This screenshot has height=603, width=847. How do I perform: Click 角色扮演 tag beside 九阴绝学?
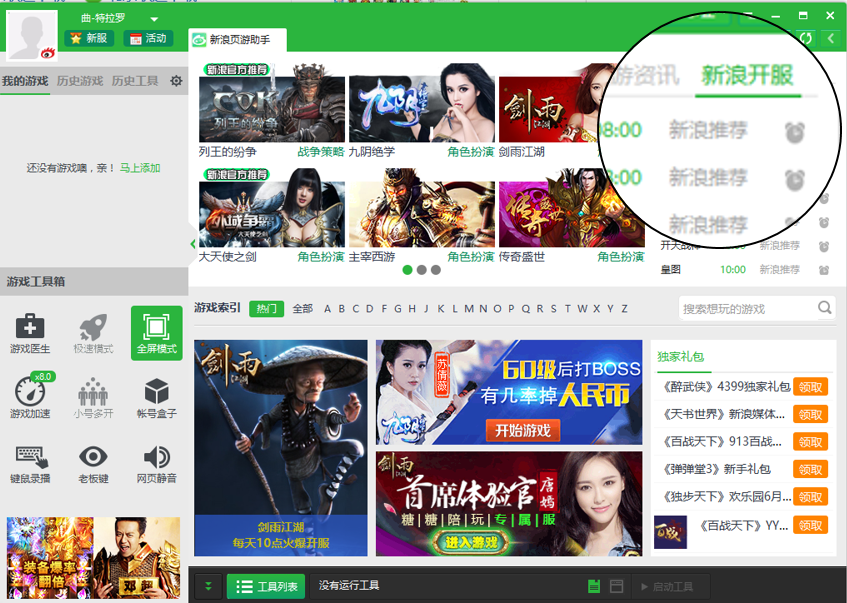pyautogui.click(x=470, y=152)
